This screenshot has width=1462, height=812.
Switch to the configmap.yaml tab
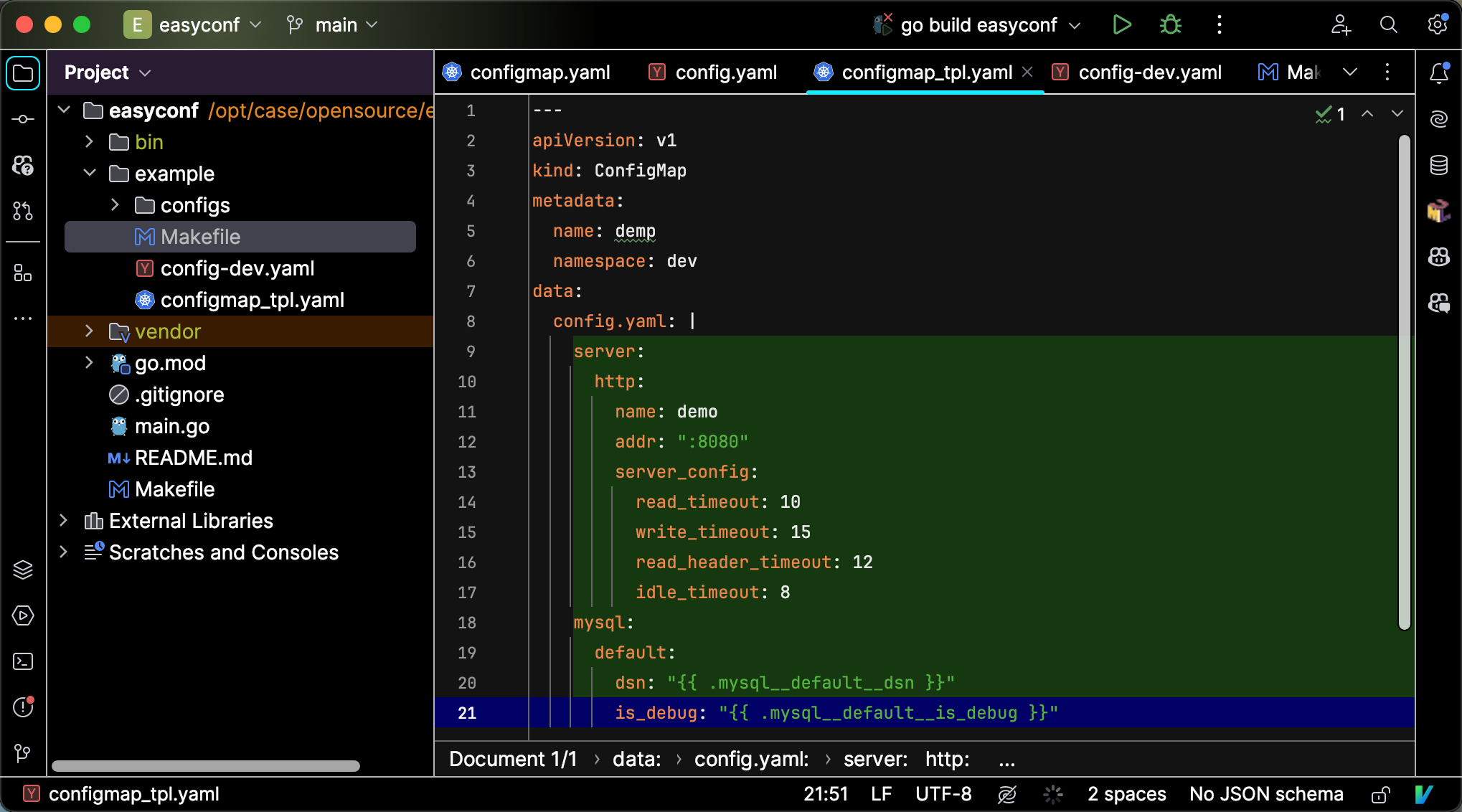tap(539, 72)
